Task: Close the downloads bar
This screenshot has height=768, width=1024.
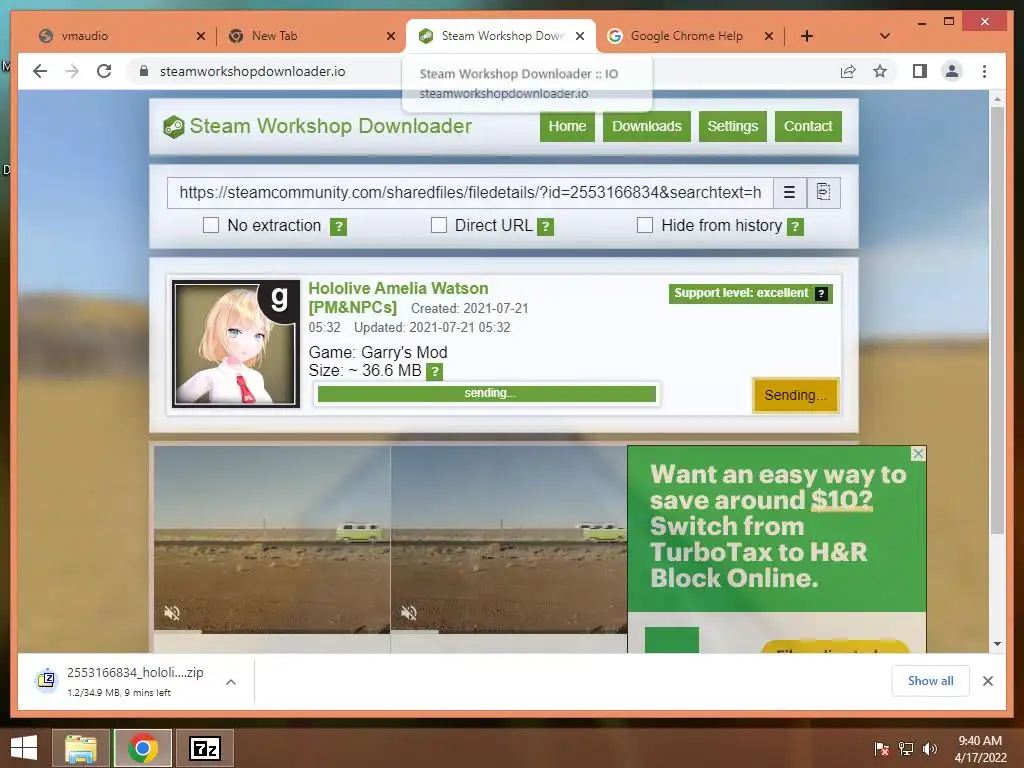Action: coord(988,681)
